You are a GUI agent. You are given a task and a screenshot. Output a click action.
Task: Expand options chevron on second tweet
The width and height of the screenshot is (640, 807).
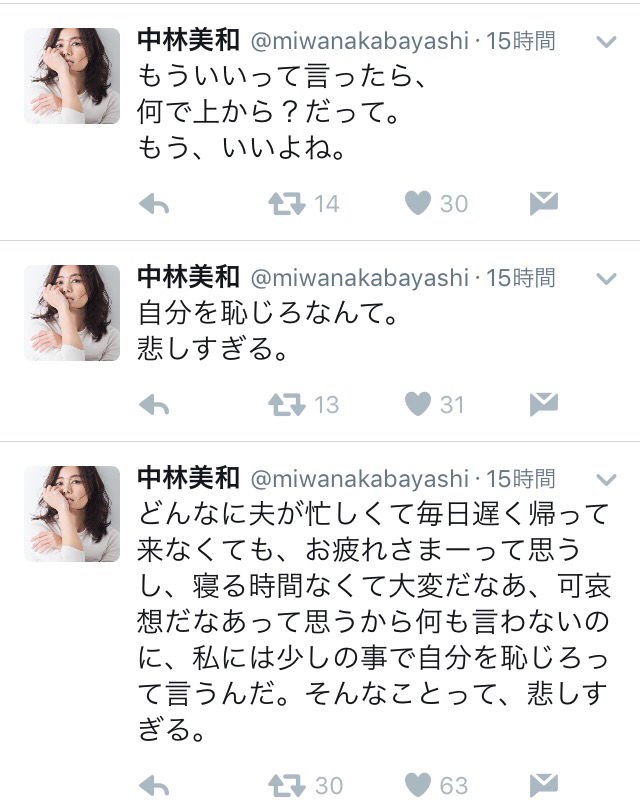(606, 279)
